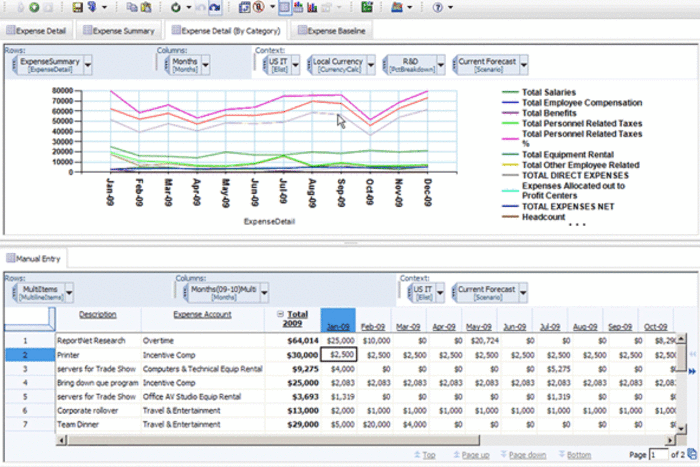
Task: Click the save floppy disk icon
Action: point(78,7)
